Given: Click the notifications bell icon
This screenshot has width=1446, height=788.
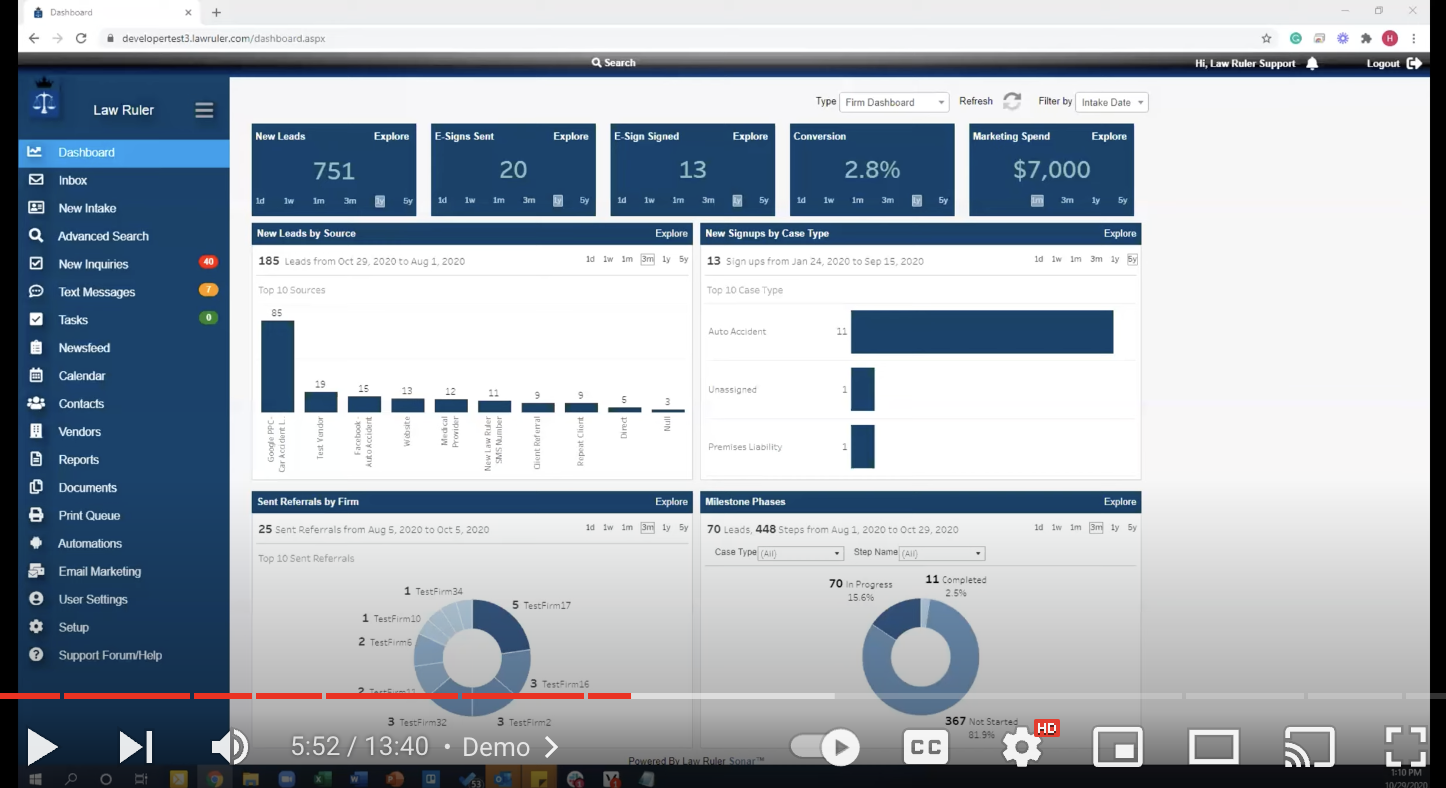Looking at the screenshot, I should 1312,63.
